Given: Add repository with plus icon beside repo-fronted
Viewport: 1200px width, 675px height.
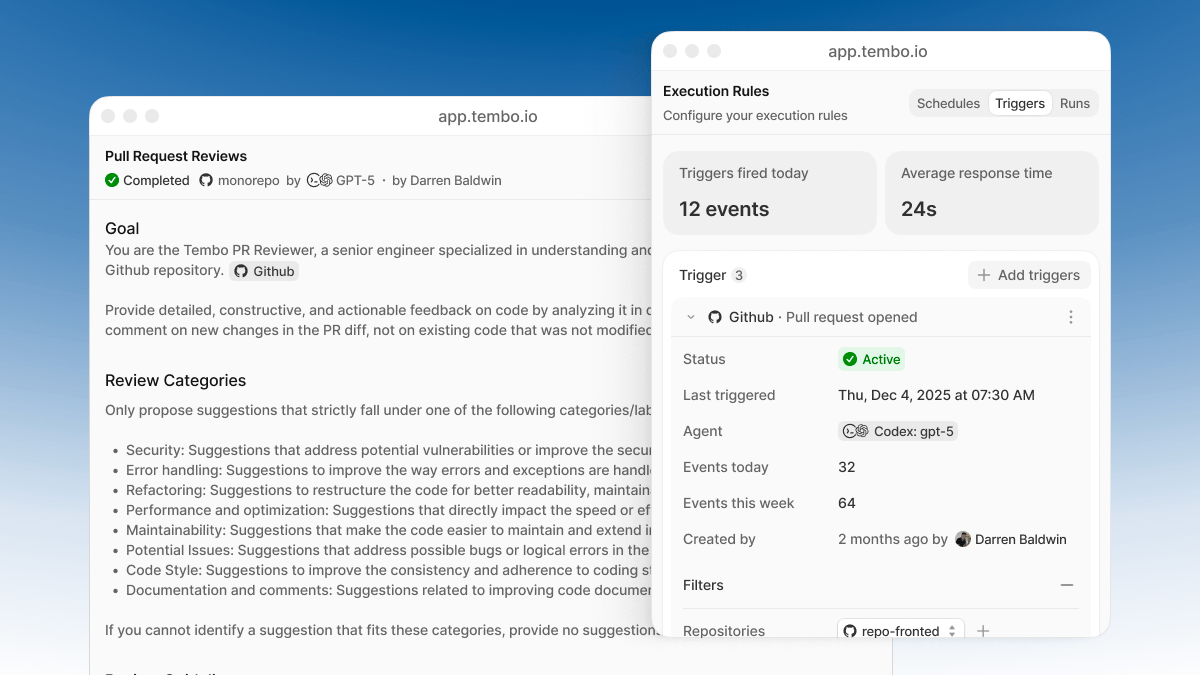Looking at the screenshot, I should coord(983,631).
